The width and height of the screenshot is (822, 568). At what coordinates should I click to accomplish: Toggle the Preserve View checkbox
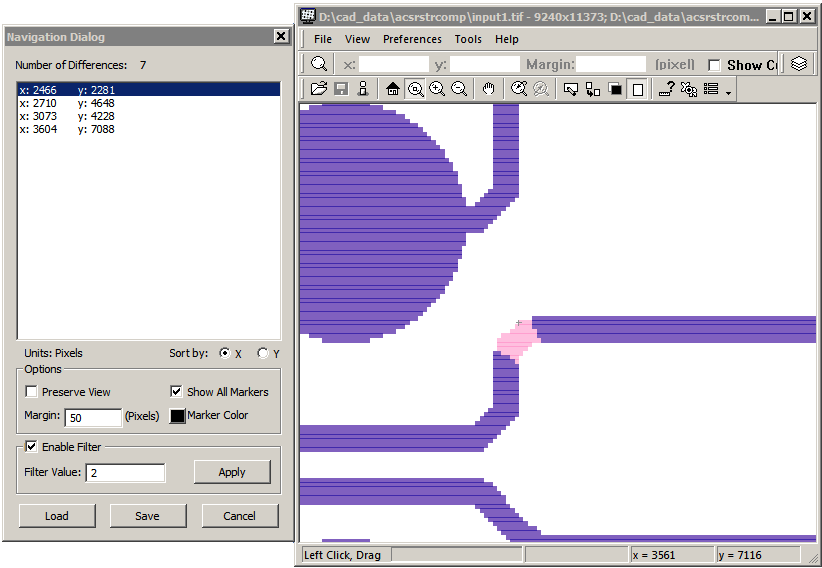click(x=31, y=392)
